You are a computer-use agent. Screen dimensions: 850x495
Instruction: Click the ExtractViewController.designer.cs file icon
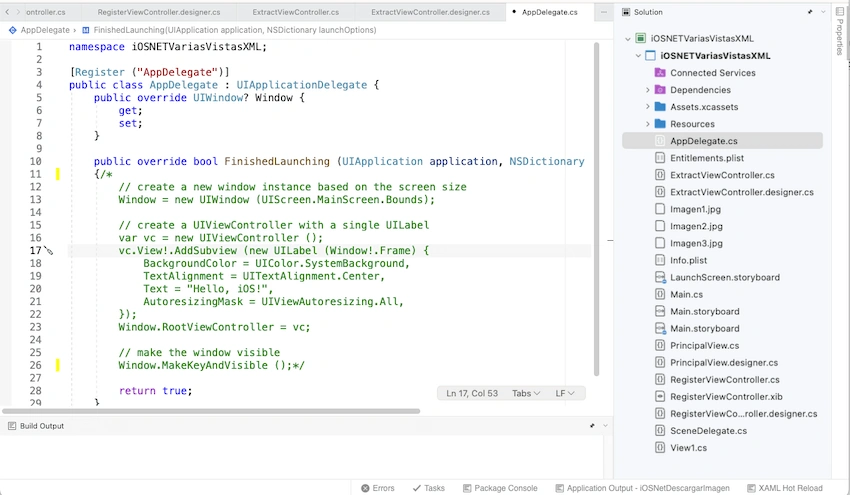[660, 192]
